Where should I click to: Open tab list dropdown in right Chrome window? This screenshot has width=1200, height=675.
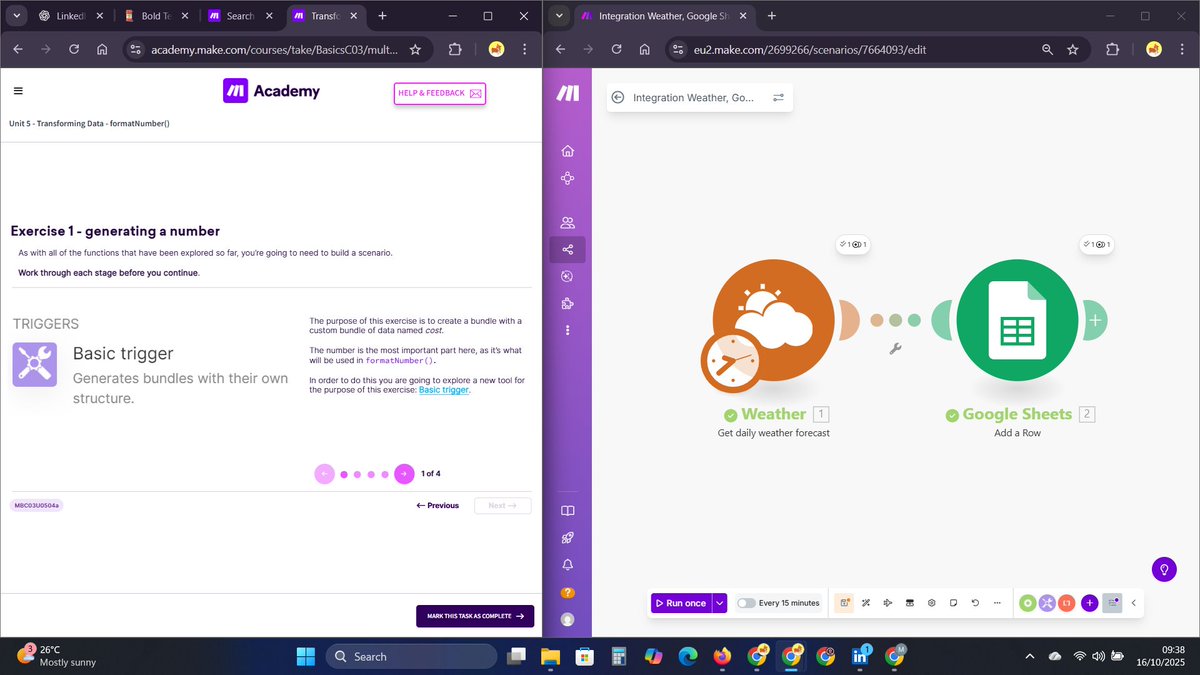point(559,16)
